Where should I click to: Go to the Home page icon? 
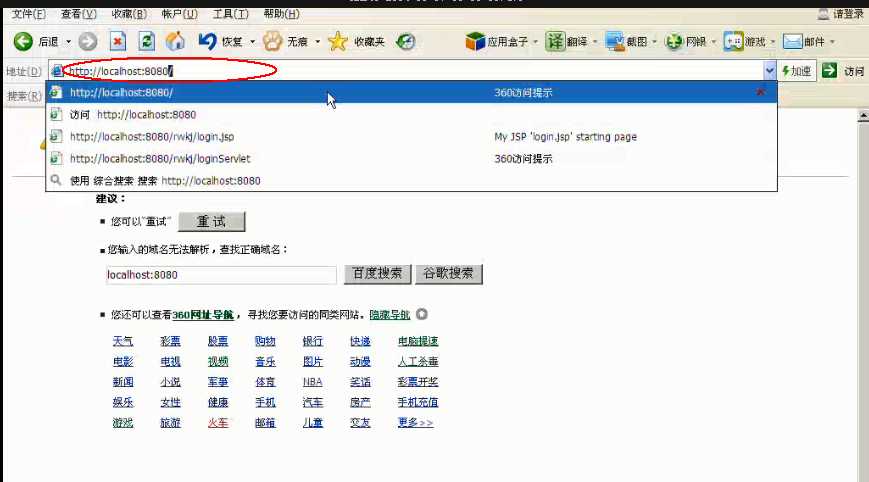click(175, 42)
